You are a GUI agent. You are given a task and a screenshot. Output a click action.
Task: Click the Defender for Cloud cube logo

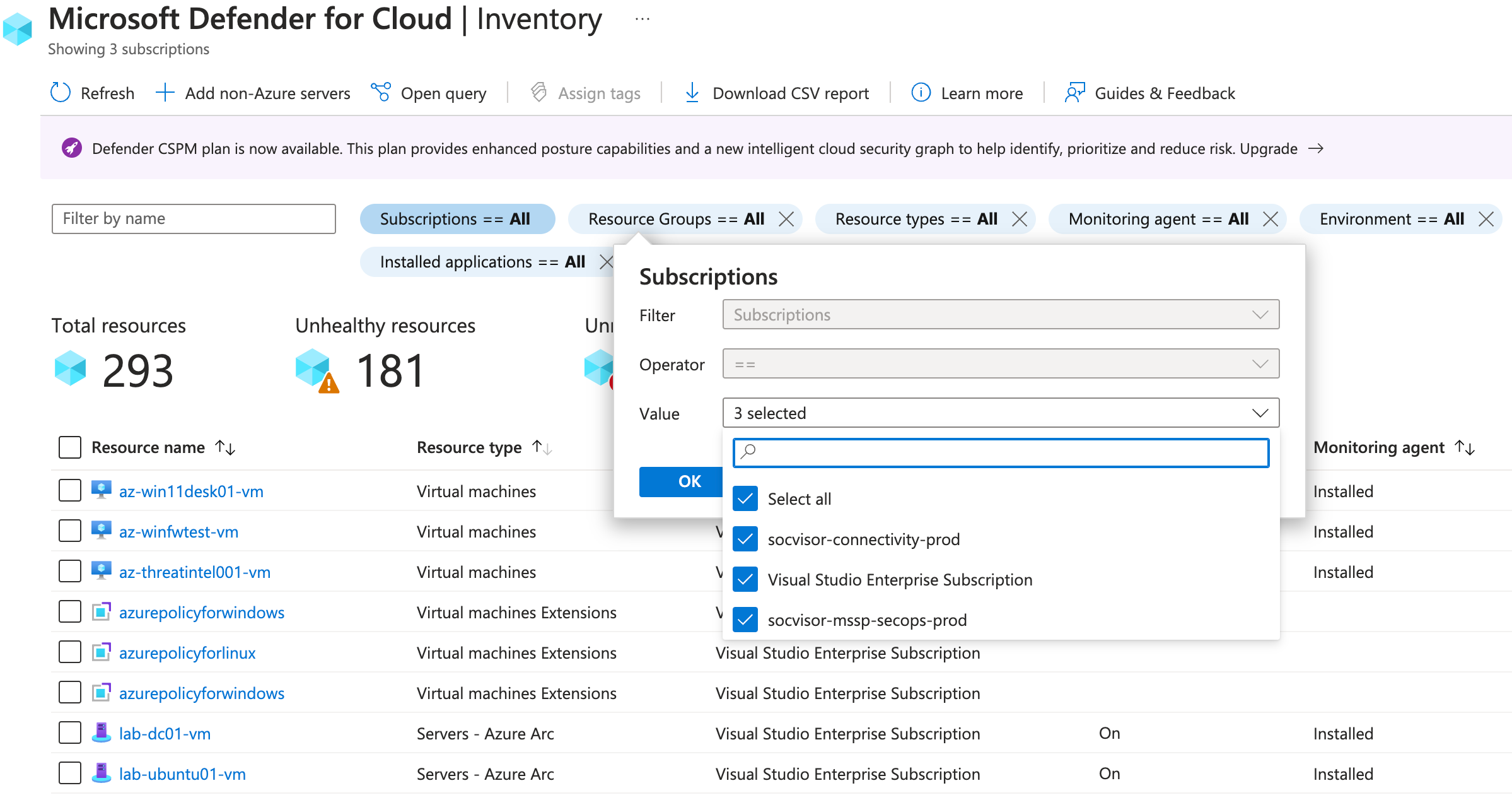(17, 29)
